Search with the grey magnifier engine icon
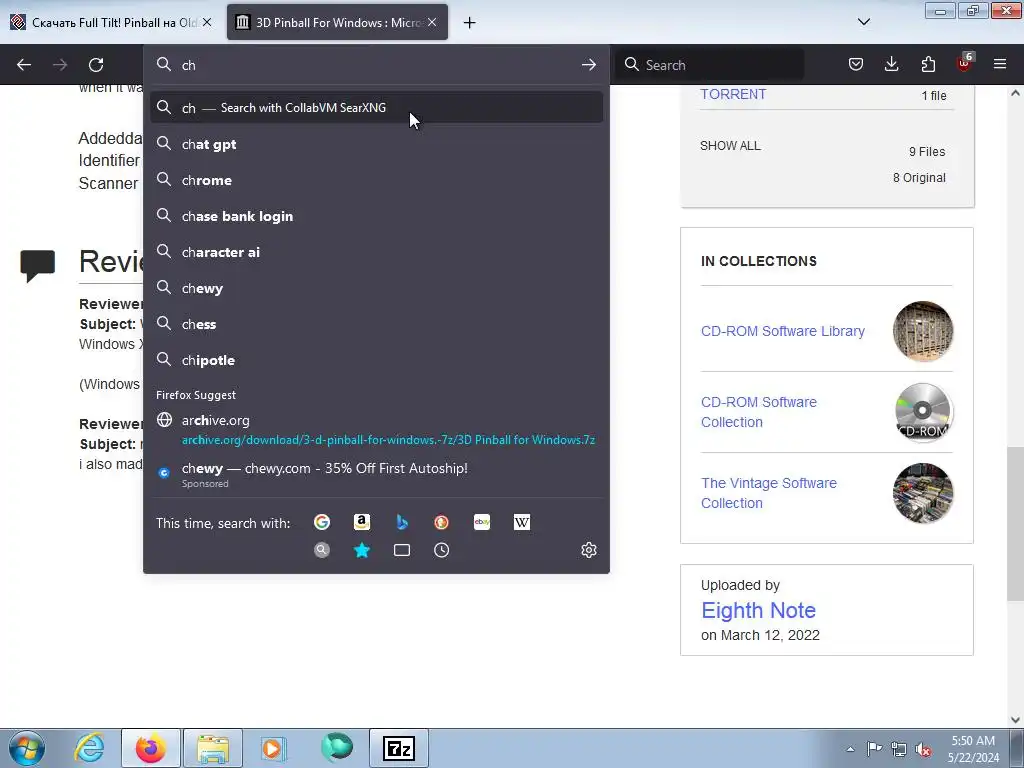 pyautogui.click(x=322, y=550)
